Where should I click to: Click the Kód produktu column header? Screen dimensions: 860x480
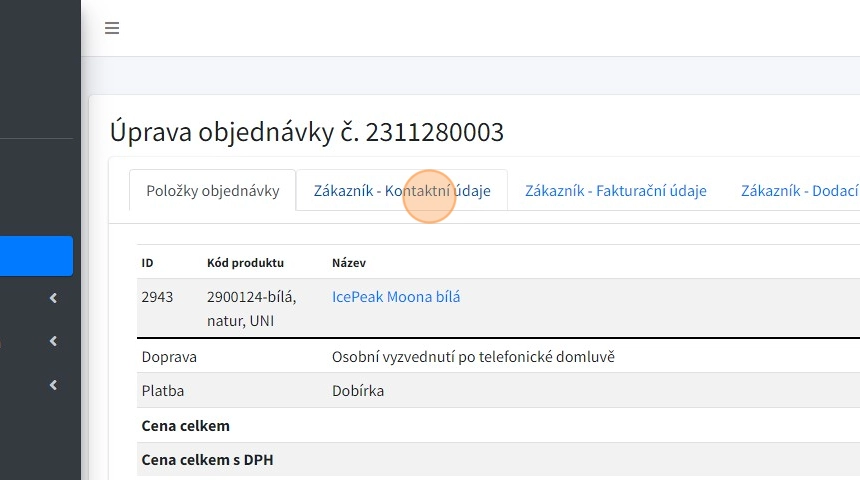tap(245, 263)
